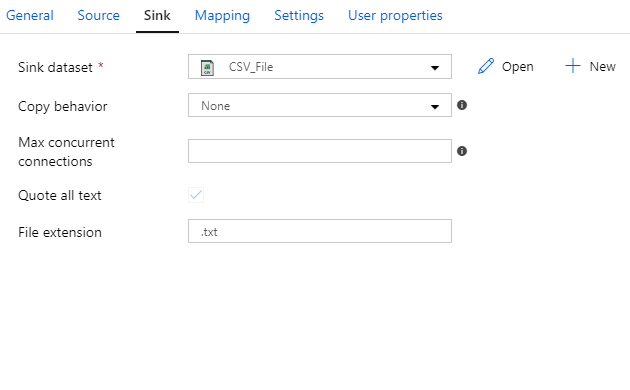Toggle the Quote all text checkbox
This screenshot has width=630, height=390.
click(196, 195)
